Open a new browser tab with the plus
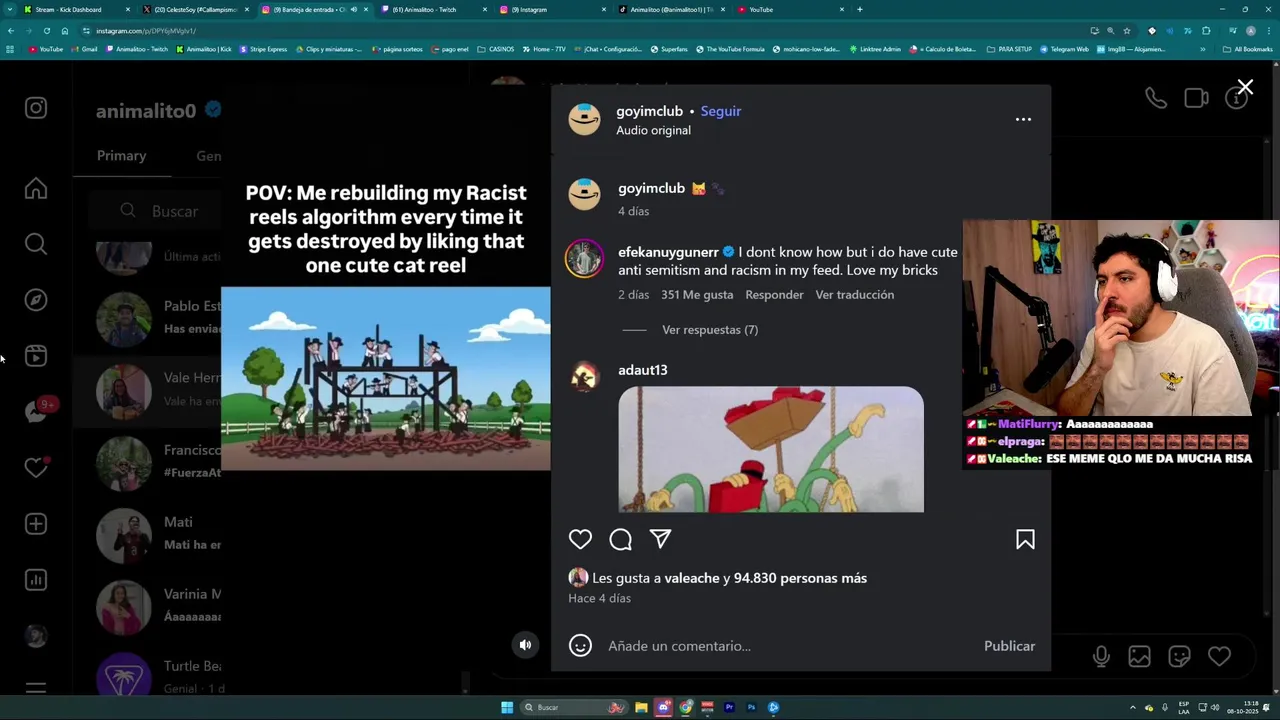 pos(860,10)
